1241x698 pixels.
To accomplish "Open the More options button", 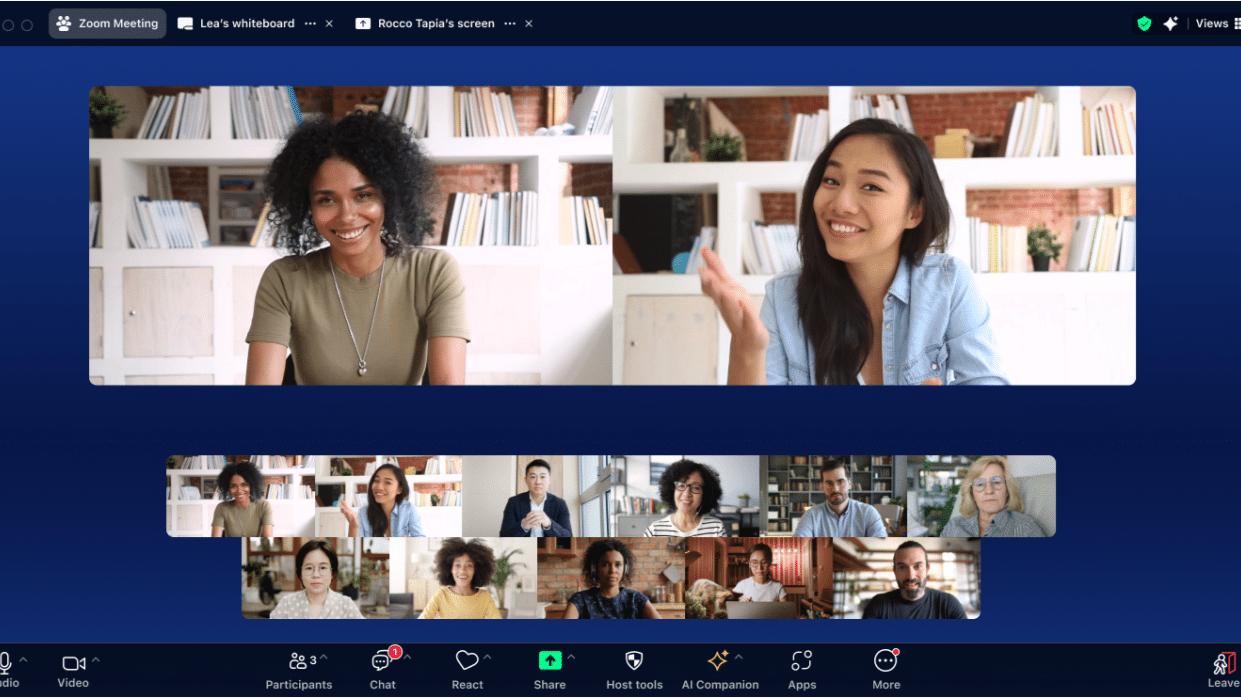I will point(886,670).
